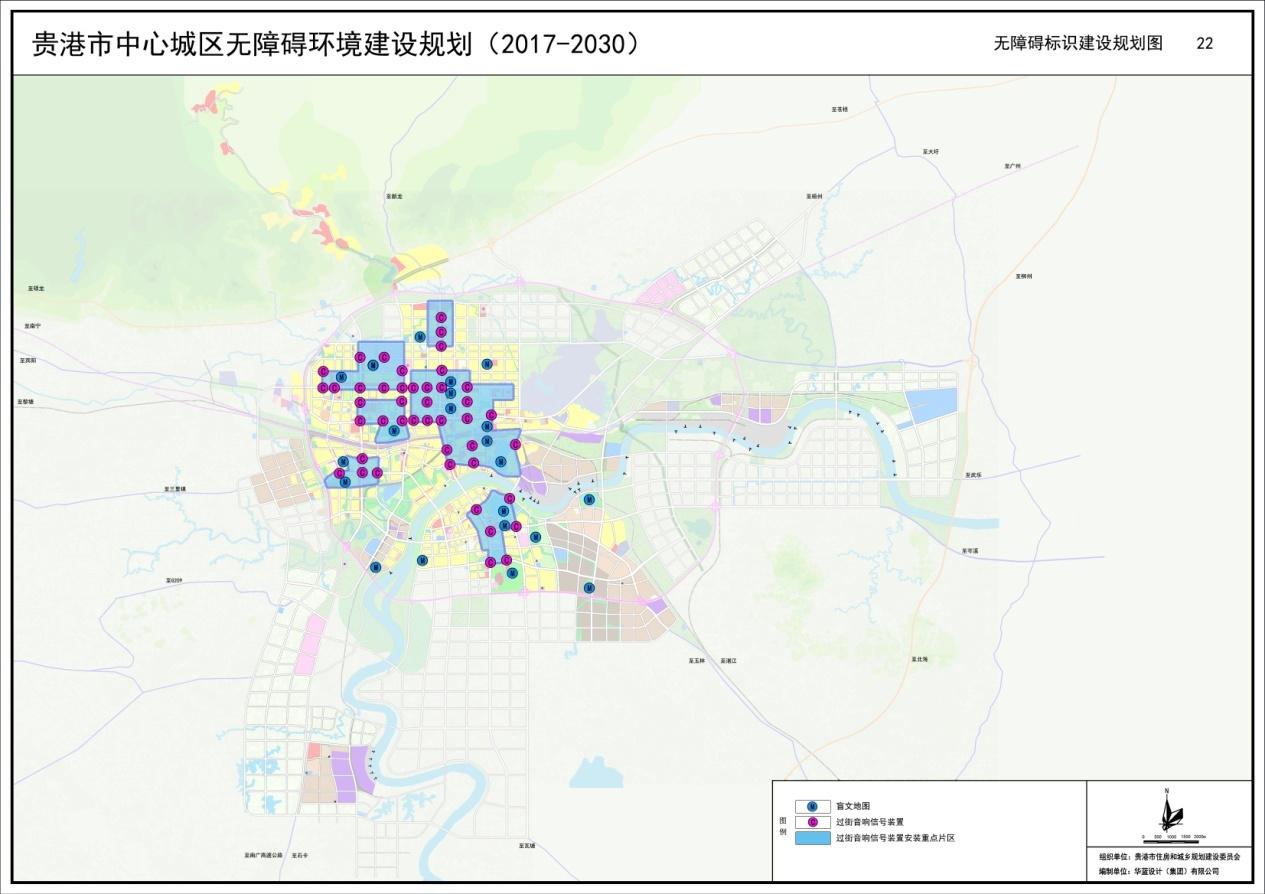The width and height of the screenshot is (1265, 894).
Task: Click the legend label 盲文地图
Action: (x=853, y=805)
